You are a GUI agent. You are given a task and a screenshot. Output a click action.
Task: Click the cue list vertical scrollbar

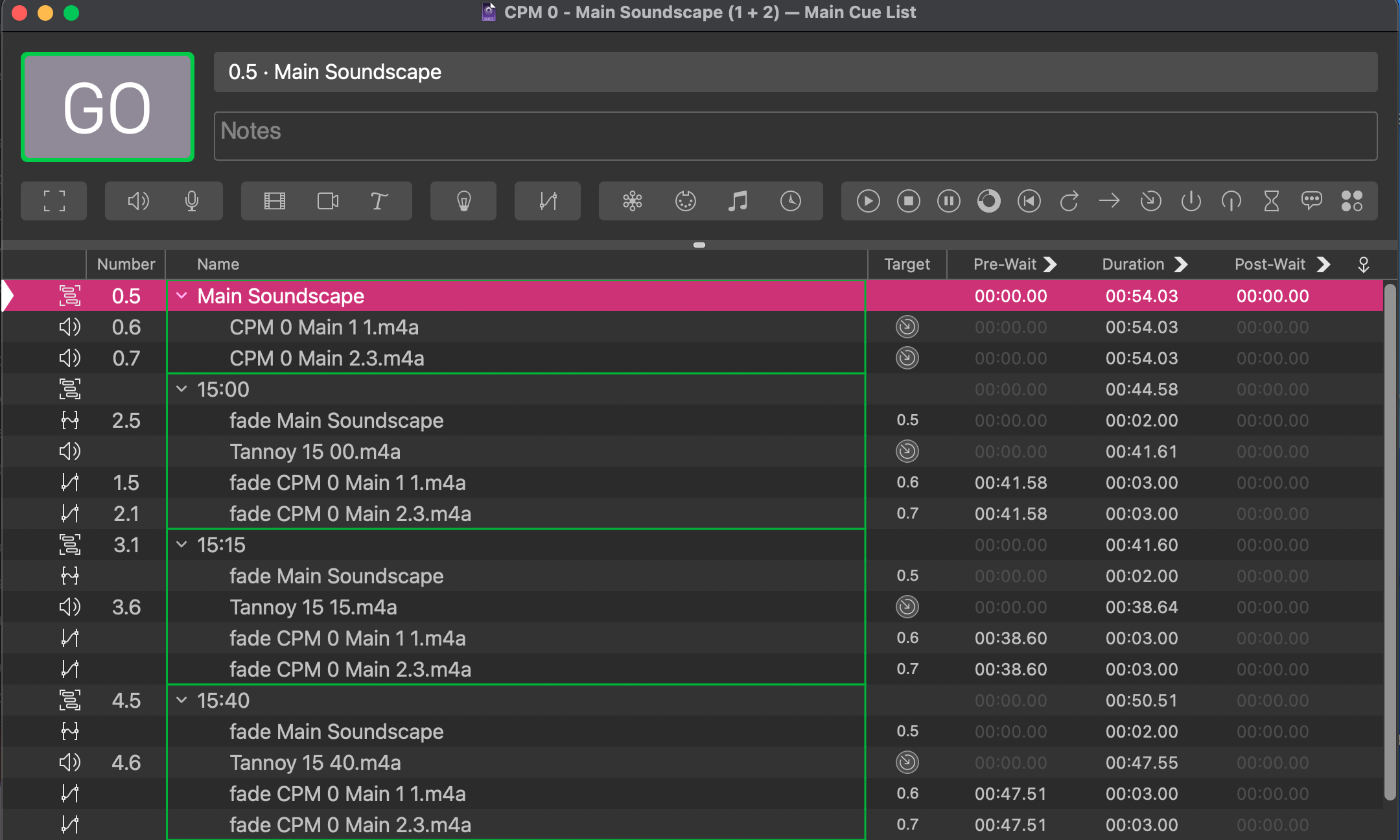[x=1390, y=541]
